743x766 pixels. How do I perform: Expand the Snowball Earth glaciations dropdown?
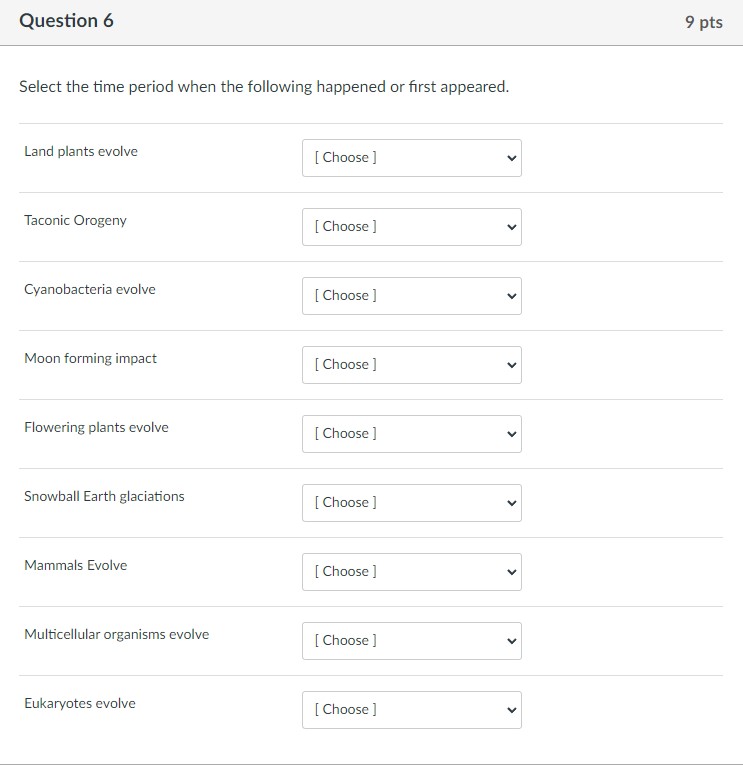coord(411,503)
